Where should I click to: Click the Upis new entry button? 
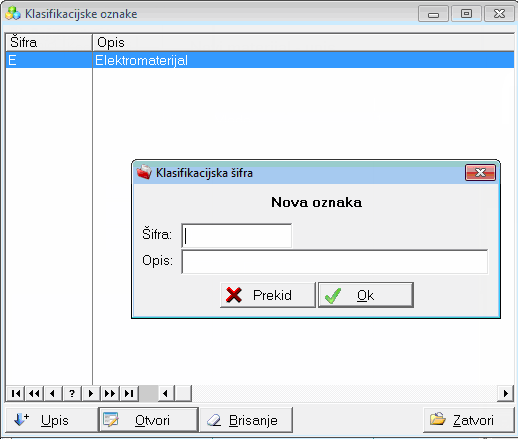pos(51,420)
